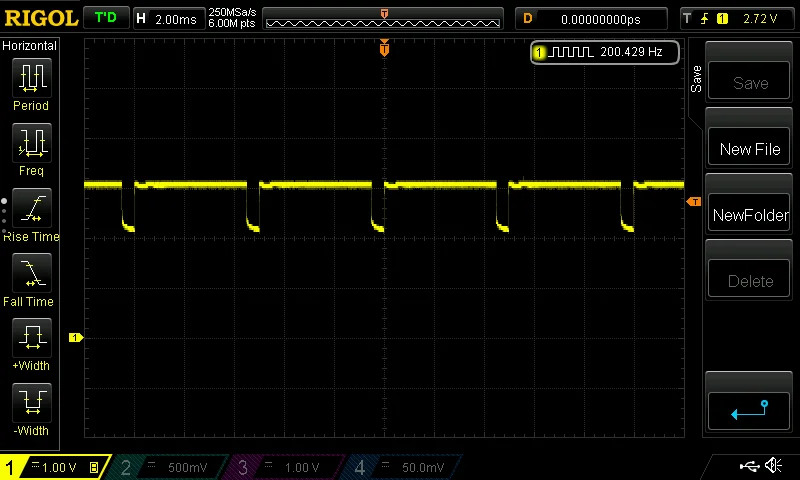The image size is (800, 480).
Task: Click the orange trigger position marker atop graticule
Action: (x=384, y=48)
